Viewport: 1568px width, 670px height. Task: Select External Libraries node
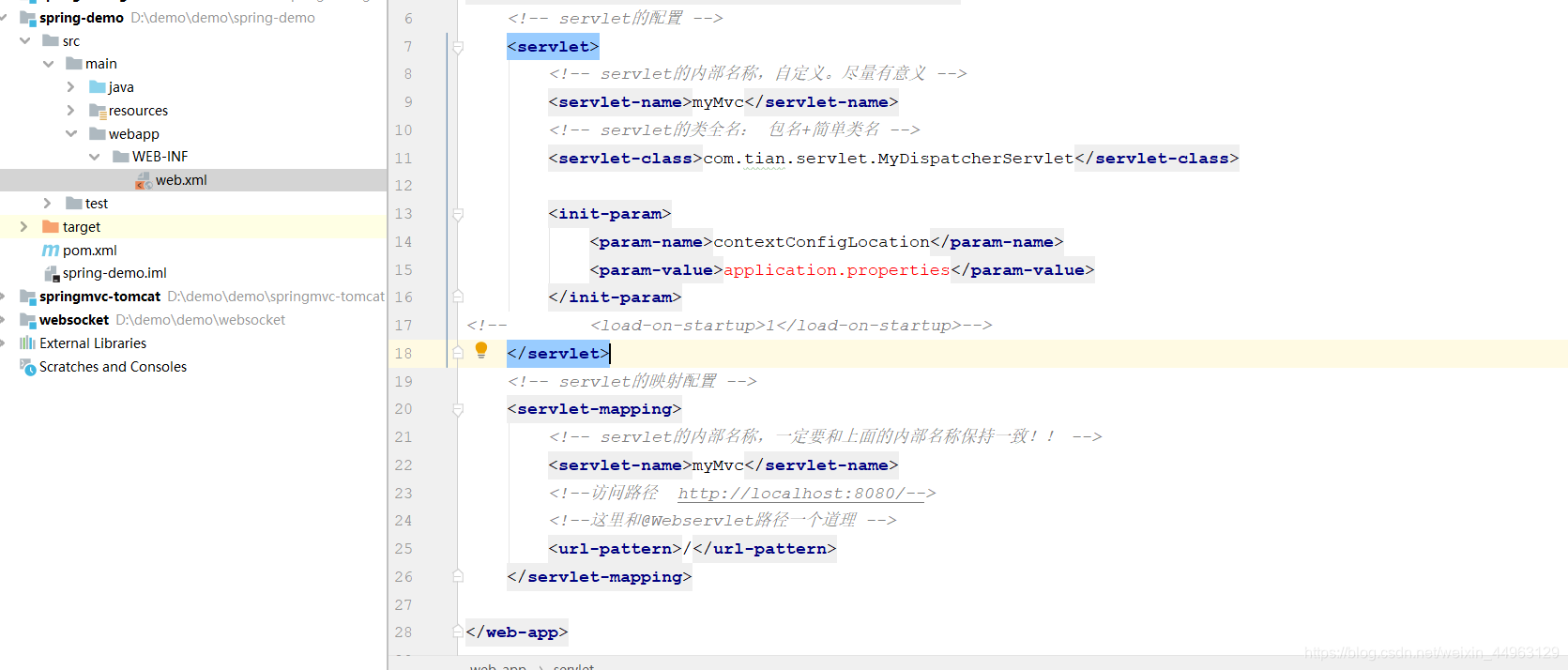93,343
